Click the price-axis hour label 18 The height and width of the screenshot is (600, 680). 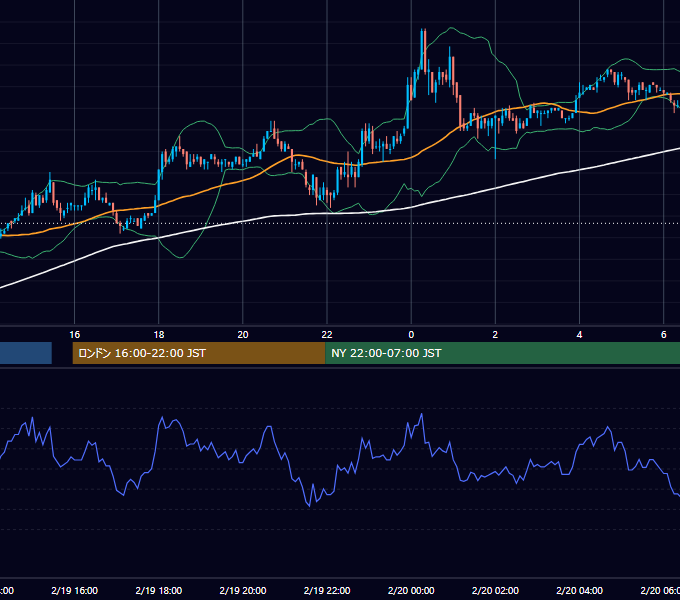coord(159,335)
